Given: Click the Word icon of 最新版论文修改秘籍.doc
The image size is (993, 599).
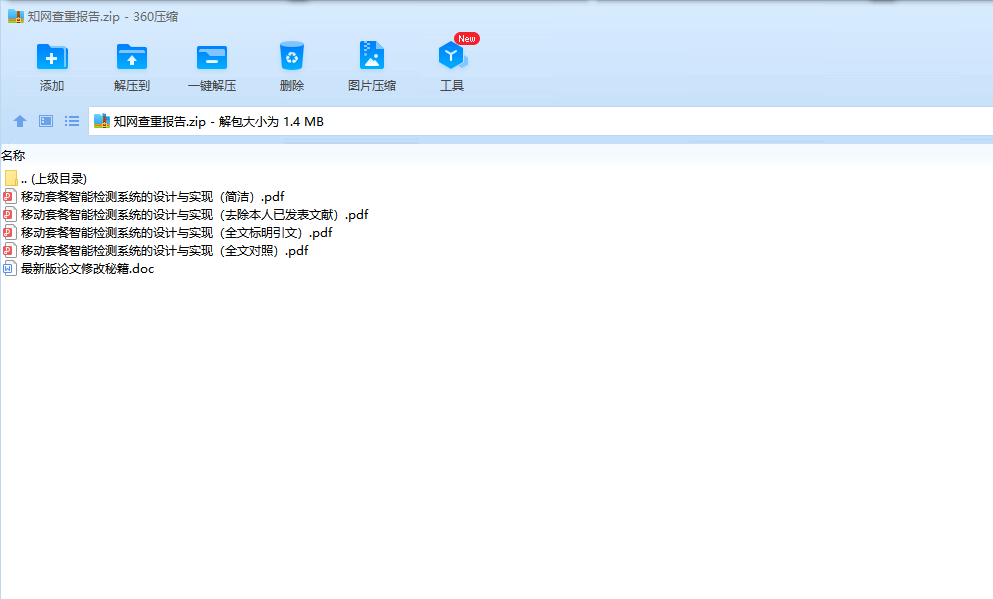Looking at the screenshot, I should point(9,268).
